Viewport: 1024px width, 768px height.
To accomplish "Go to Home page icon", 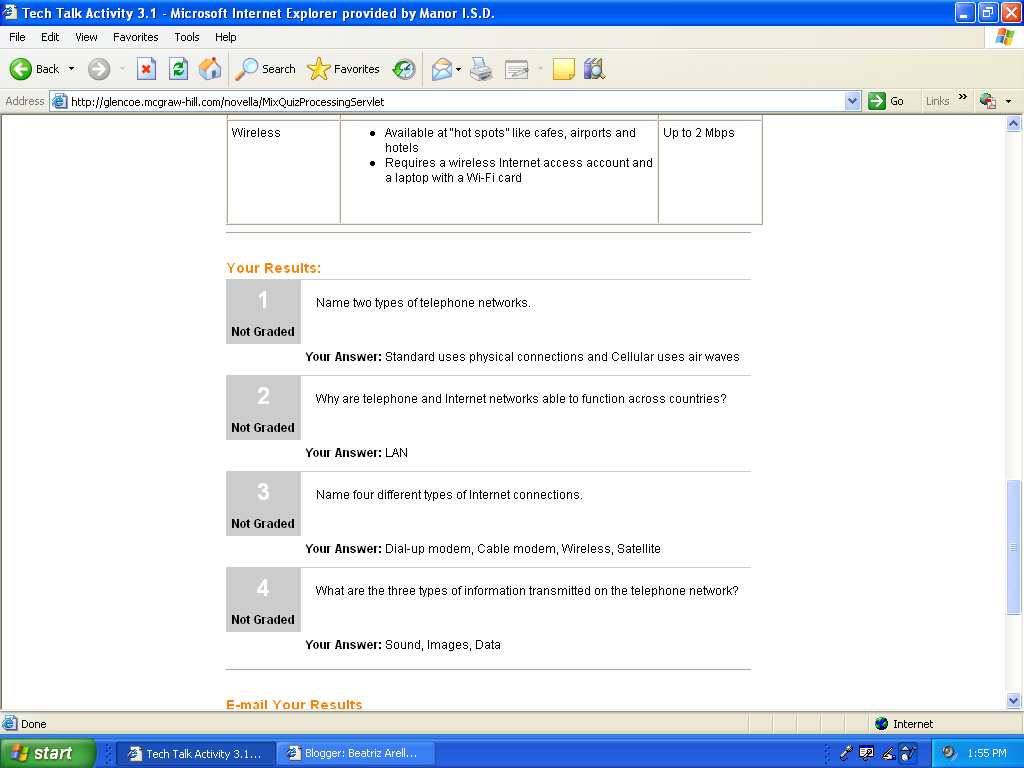I will coord(210,69).
